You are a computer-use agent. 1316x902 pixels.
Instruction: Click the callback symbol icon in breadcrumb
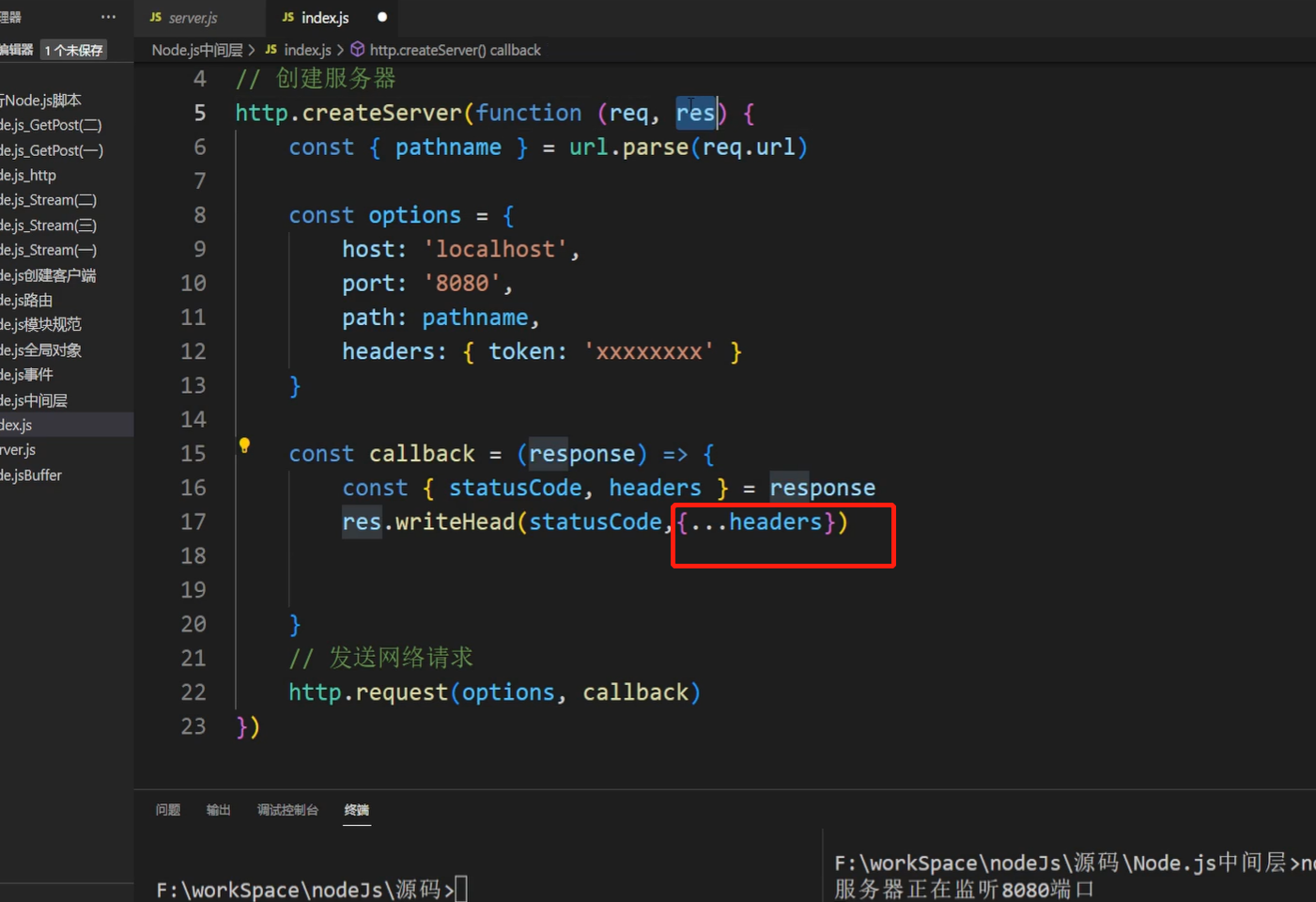[x=357, y=49]
